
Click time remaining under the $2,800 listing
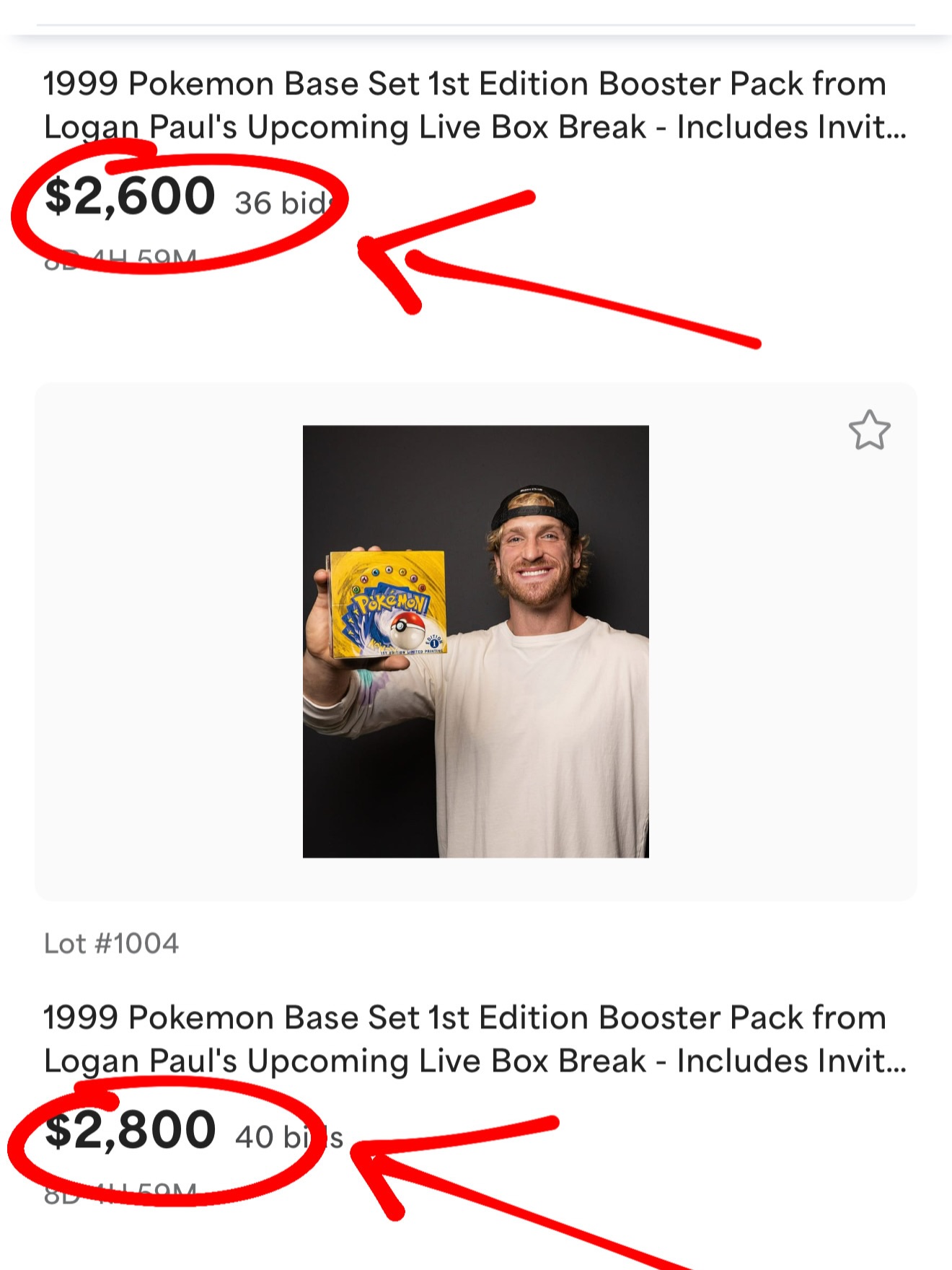click(120, 1194)
